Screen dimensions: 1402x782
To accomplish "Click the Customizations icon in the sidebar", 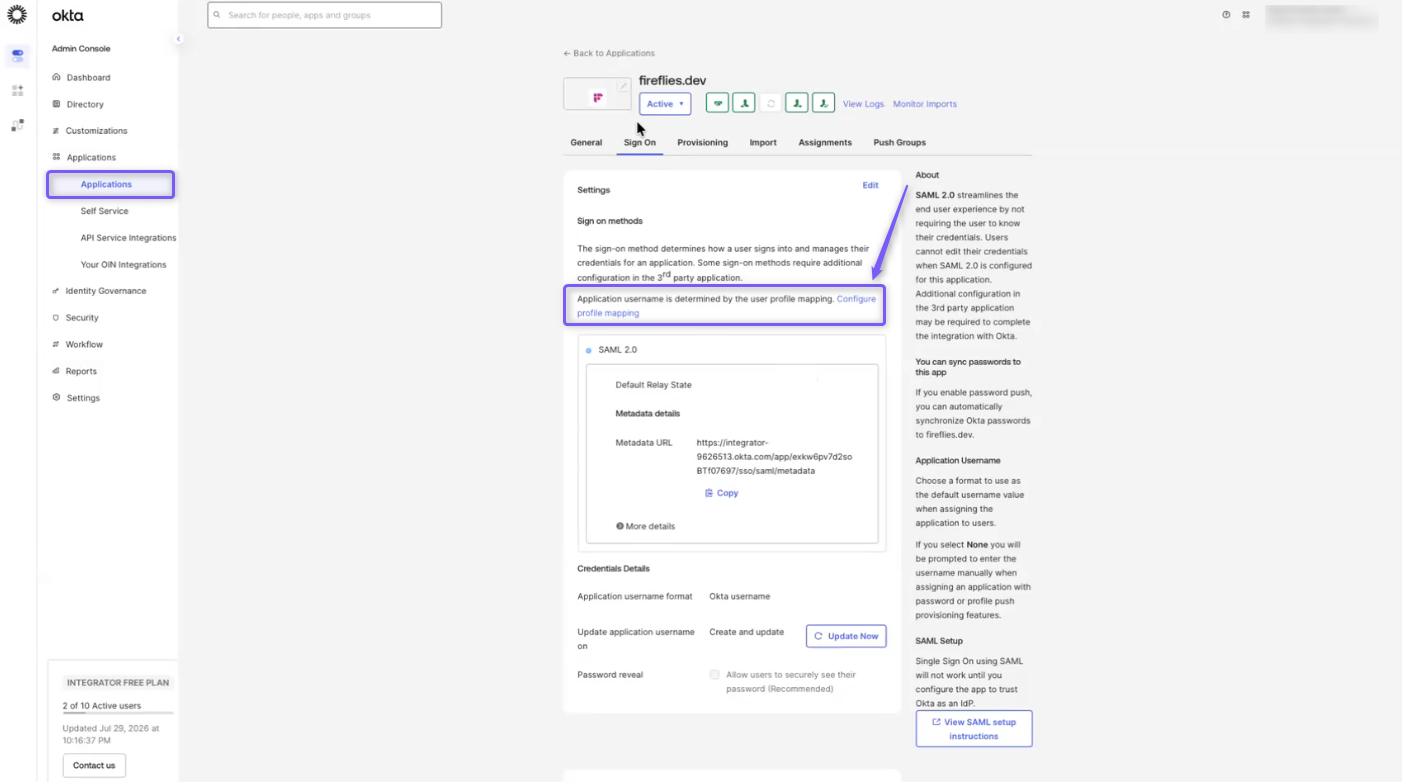I will tap(56, 131).
